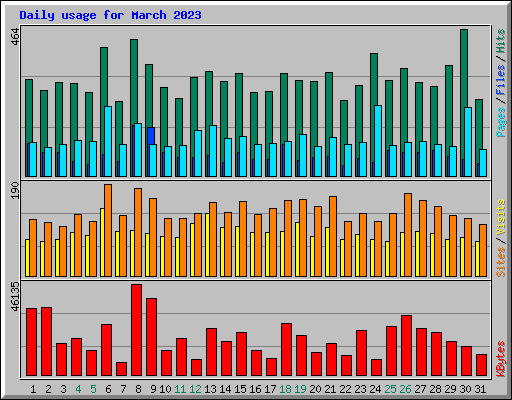Click the yellow sites bar for day 13
The image size is (512, 400).
click(208, 245)
